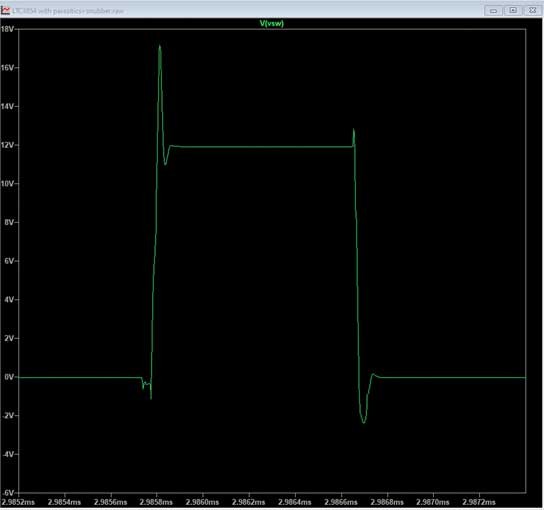Click the 2.9872ms time axis label
Image resolution: width=544 pixels, height=510 pixels.
tap(479, 502)
